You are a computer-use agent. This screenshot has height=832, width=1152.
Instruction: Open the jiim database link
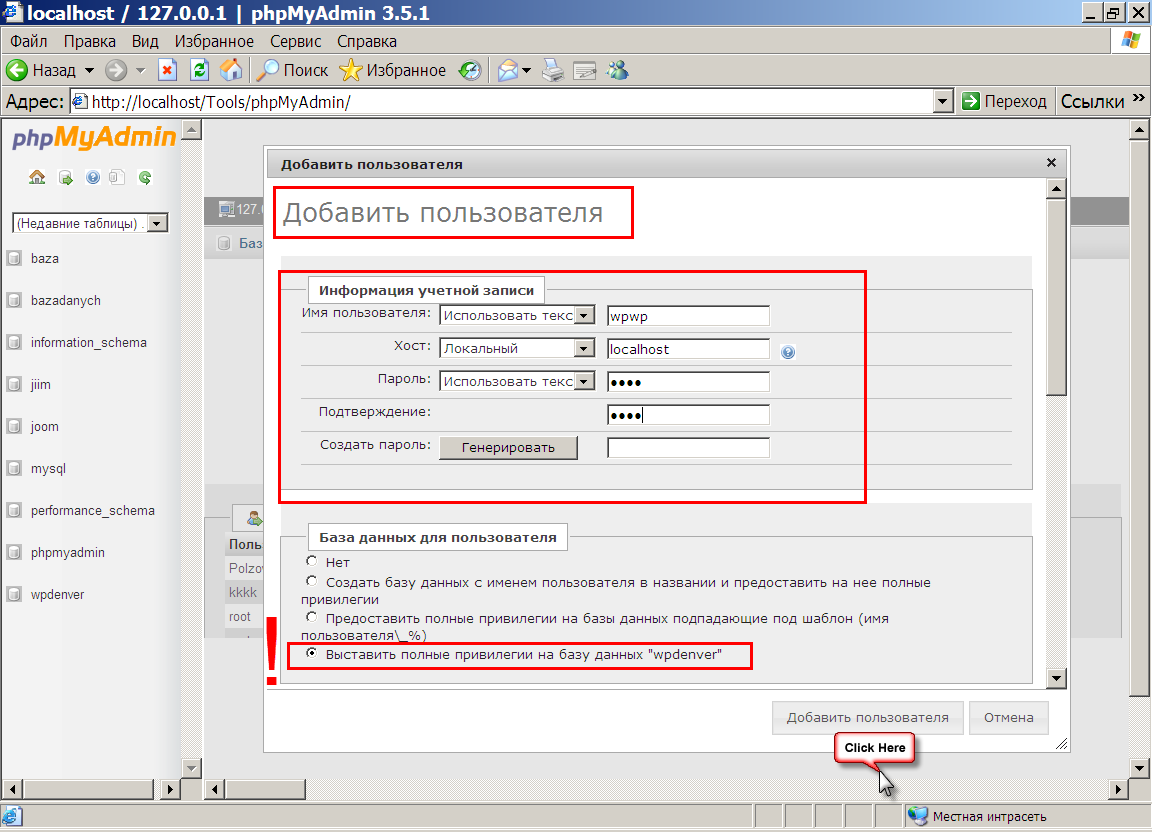coord(40,384)
